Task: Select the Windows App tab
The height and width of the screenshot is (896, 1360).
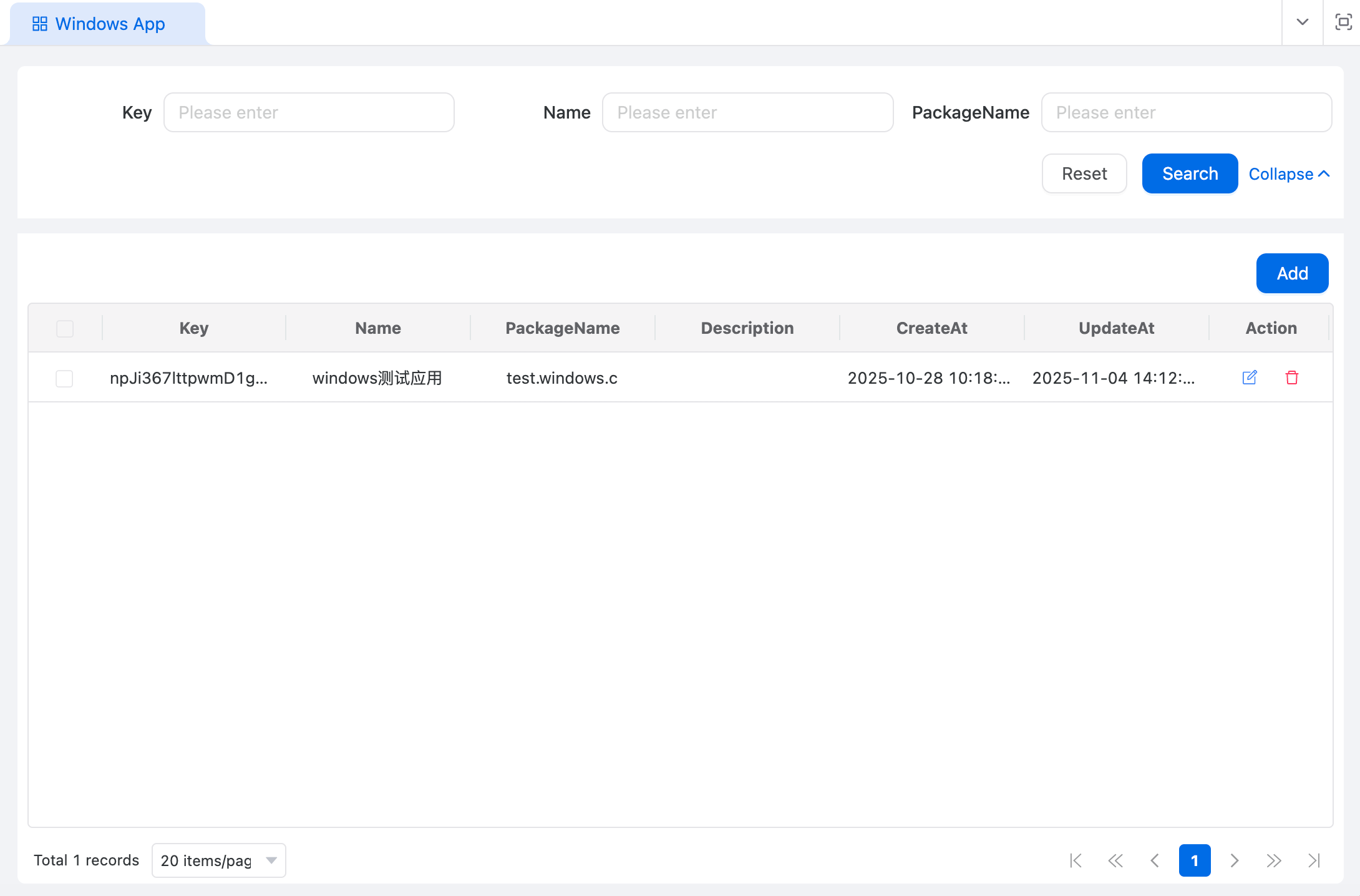Action: (100, 24)
